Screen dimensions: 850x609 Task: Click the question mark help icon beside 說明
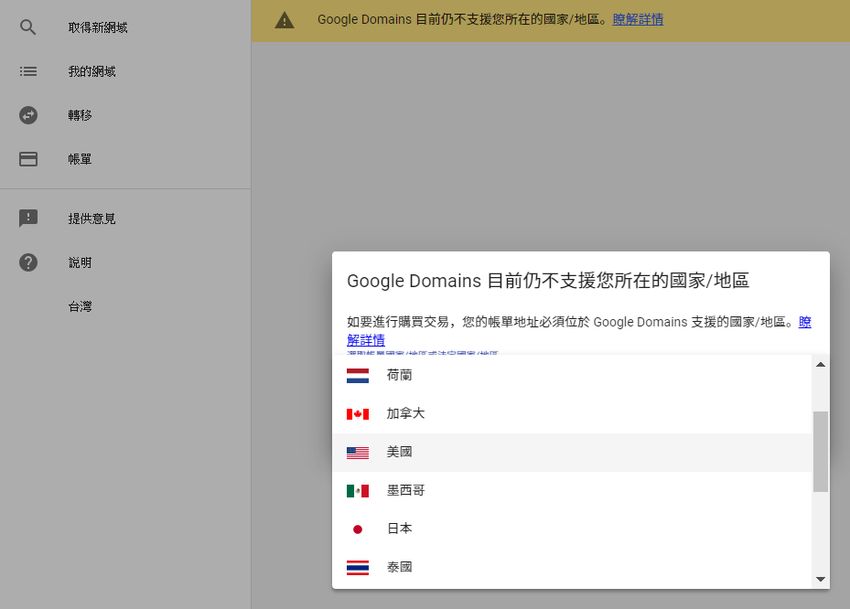tap(28, 262)
